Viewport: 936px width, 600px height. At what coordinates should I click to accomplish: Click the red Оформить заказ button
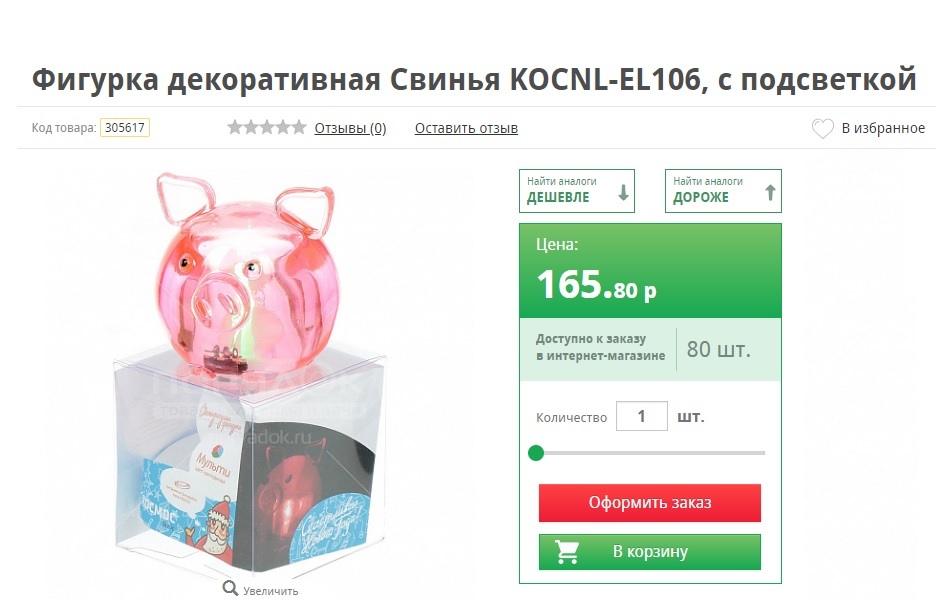tap(649, 503)
